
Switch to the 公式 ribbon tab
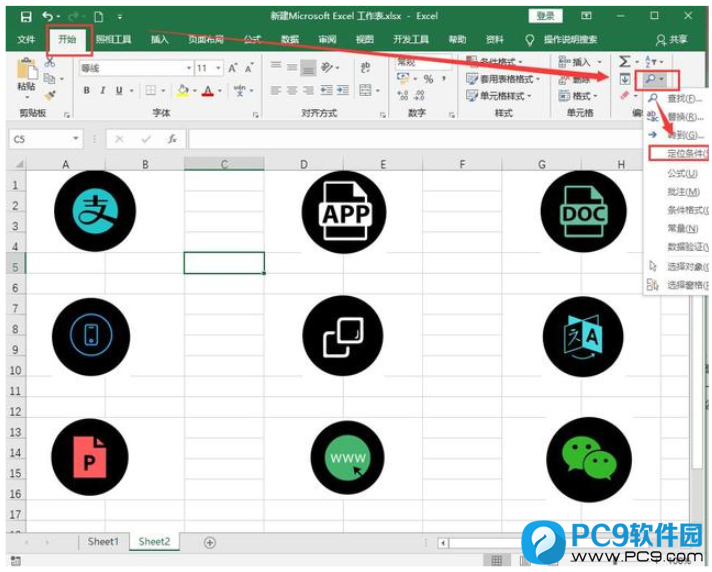coord(252,39)
